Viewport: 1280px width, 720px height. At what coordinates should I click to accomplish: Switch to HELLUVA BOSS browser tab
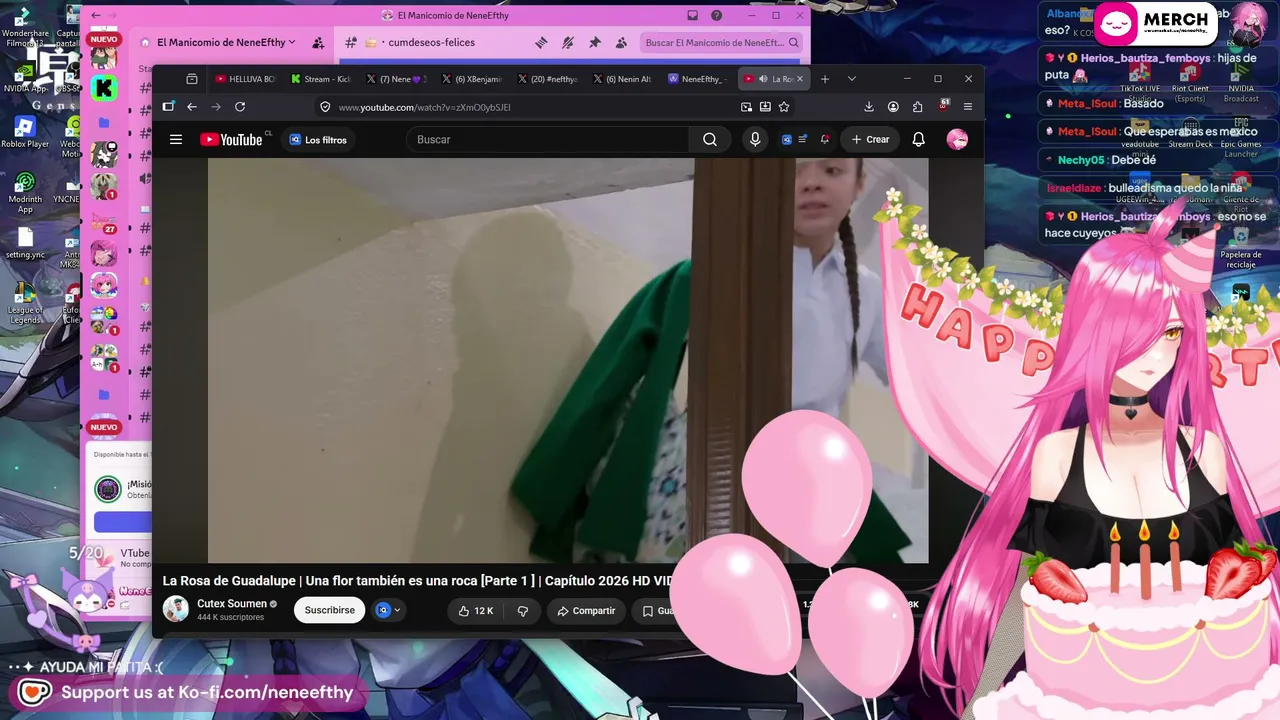coord(245,79)
